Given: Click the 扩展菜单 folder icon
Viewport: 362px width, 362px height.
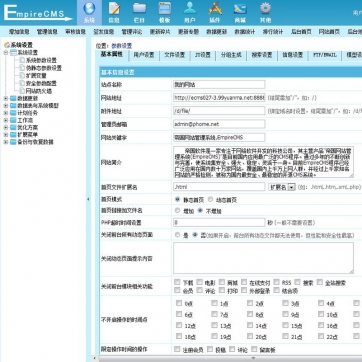Looking at the screenshot, I should (x=13, y=135).
